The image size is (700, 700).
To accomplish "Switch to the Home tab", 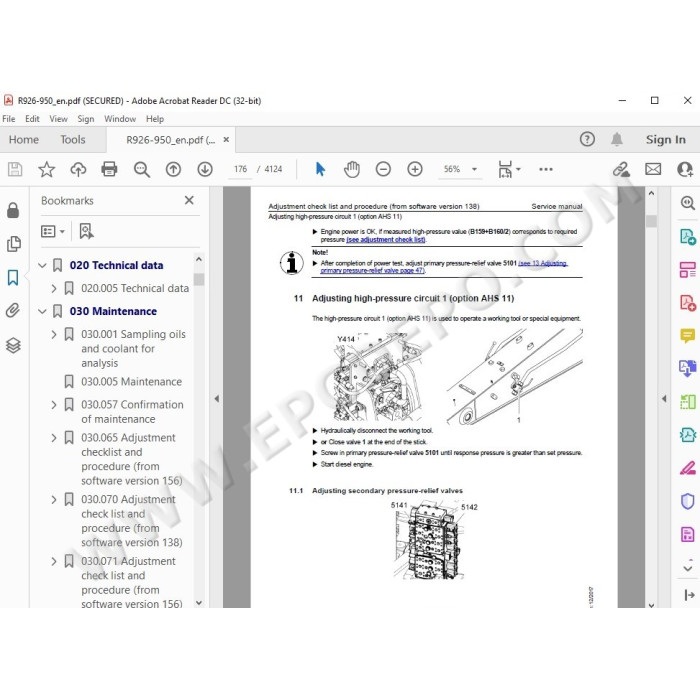I will (24, 140).
